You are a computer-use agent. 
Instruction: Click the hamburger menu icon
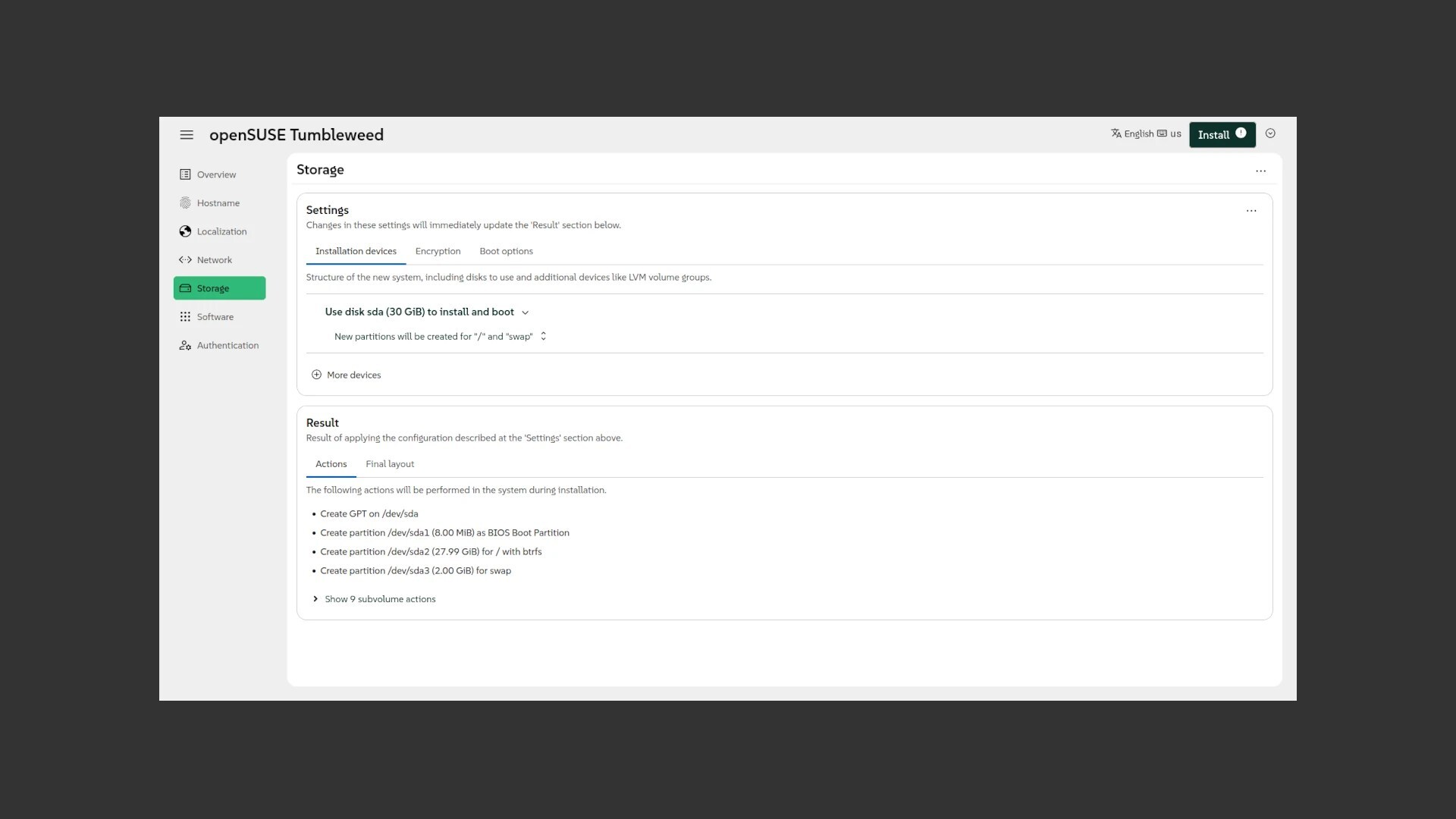(187, 135)
